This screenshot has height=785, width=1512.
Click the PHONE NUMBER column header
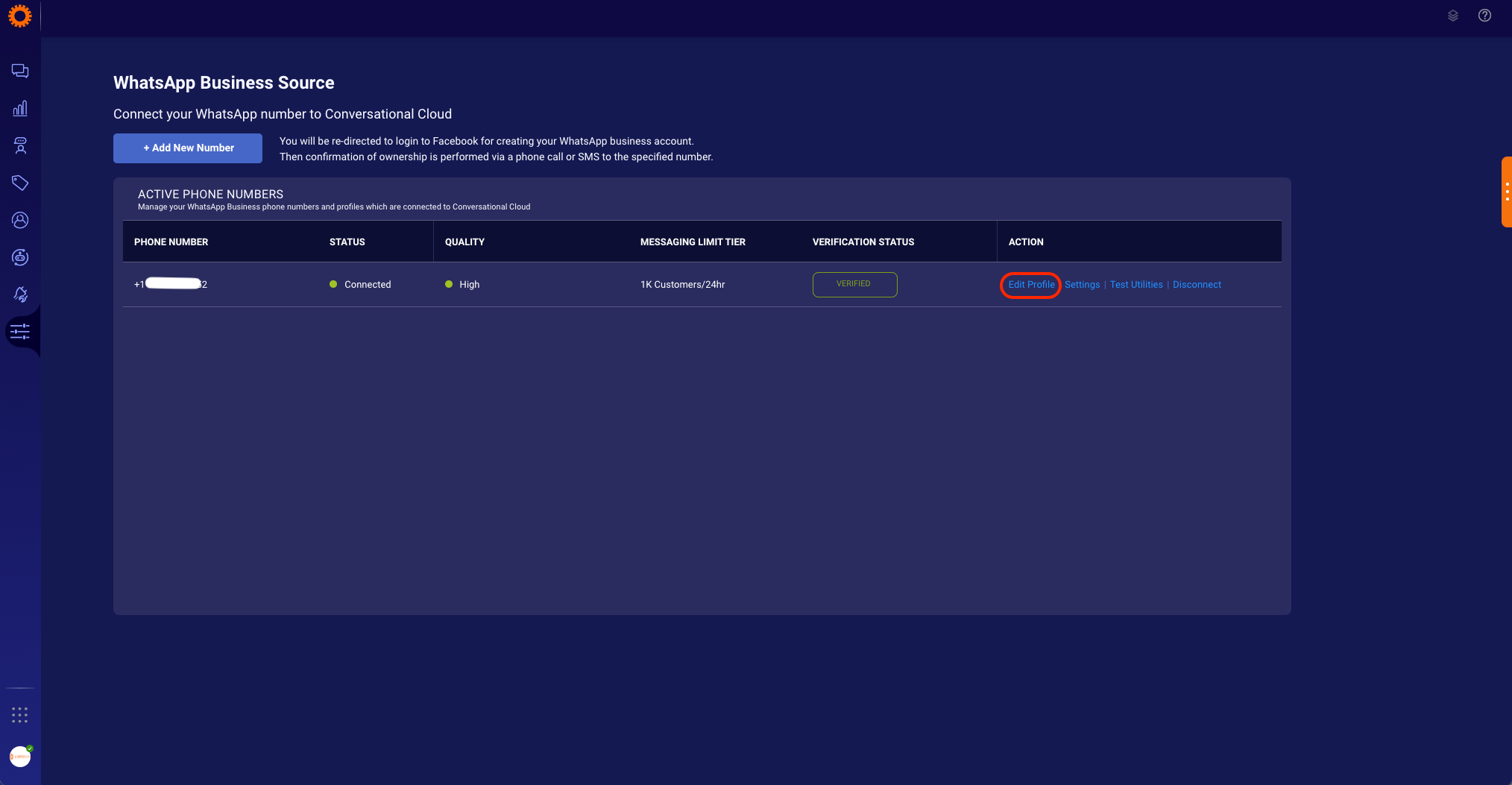(171, 242)
